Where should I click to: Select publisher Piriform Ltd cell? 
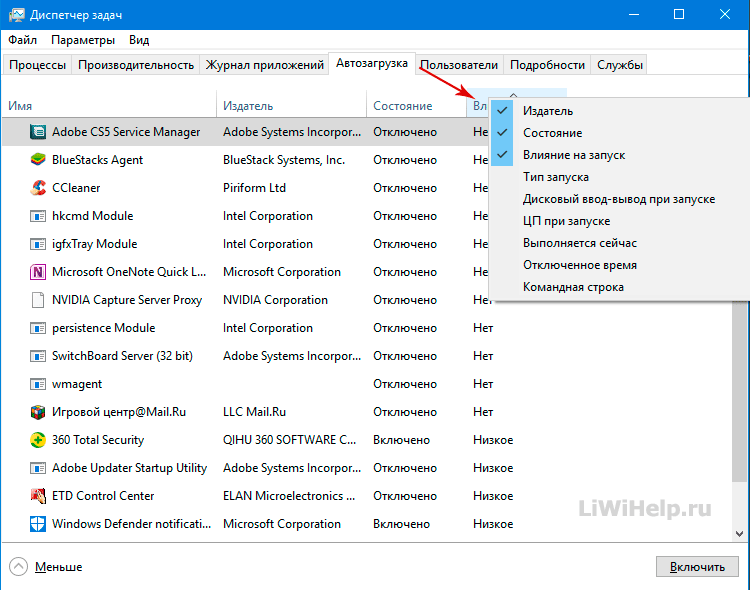[254, 188]
